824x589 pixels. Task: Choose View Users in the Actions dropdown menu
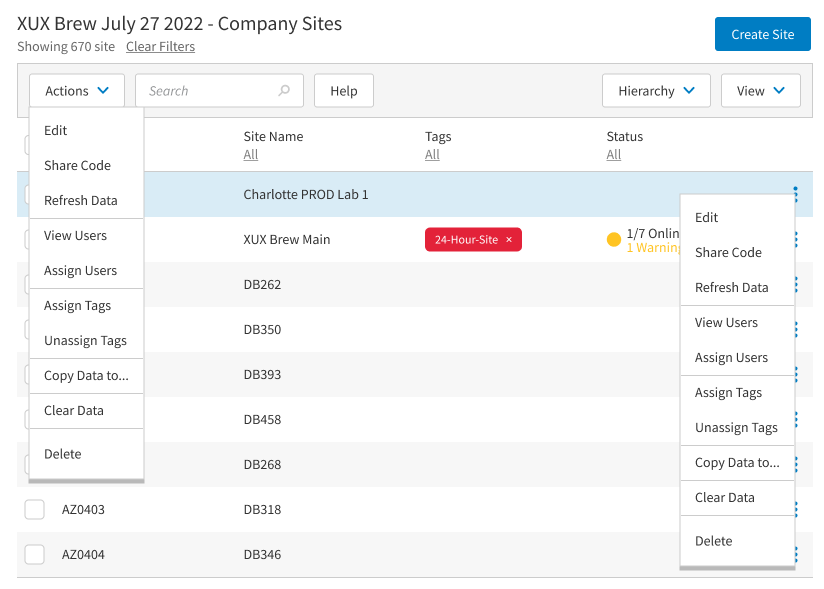point(87,235)
